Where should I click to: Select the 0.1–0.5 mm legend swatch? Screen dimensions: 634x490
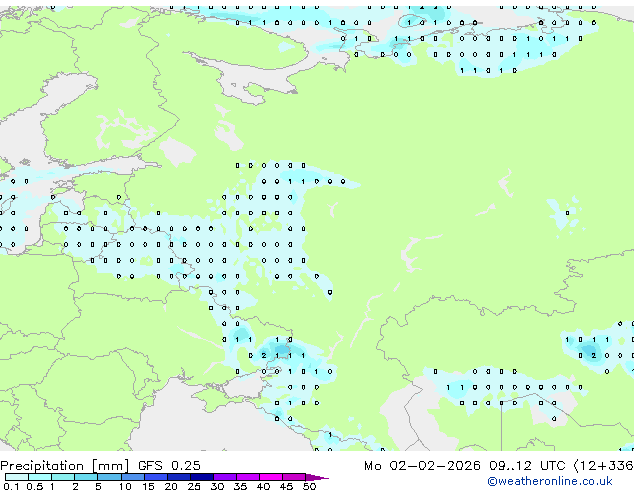click(17, 477)
